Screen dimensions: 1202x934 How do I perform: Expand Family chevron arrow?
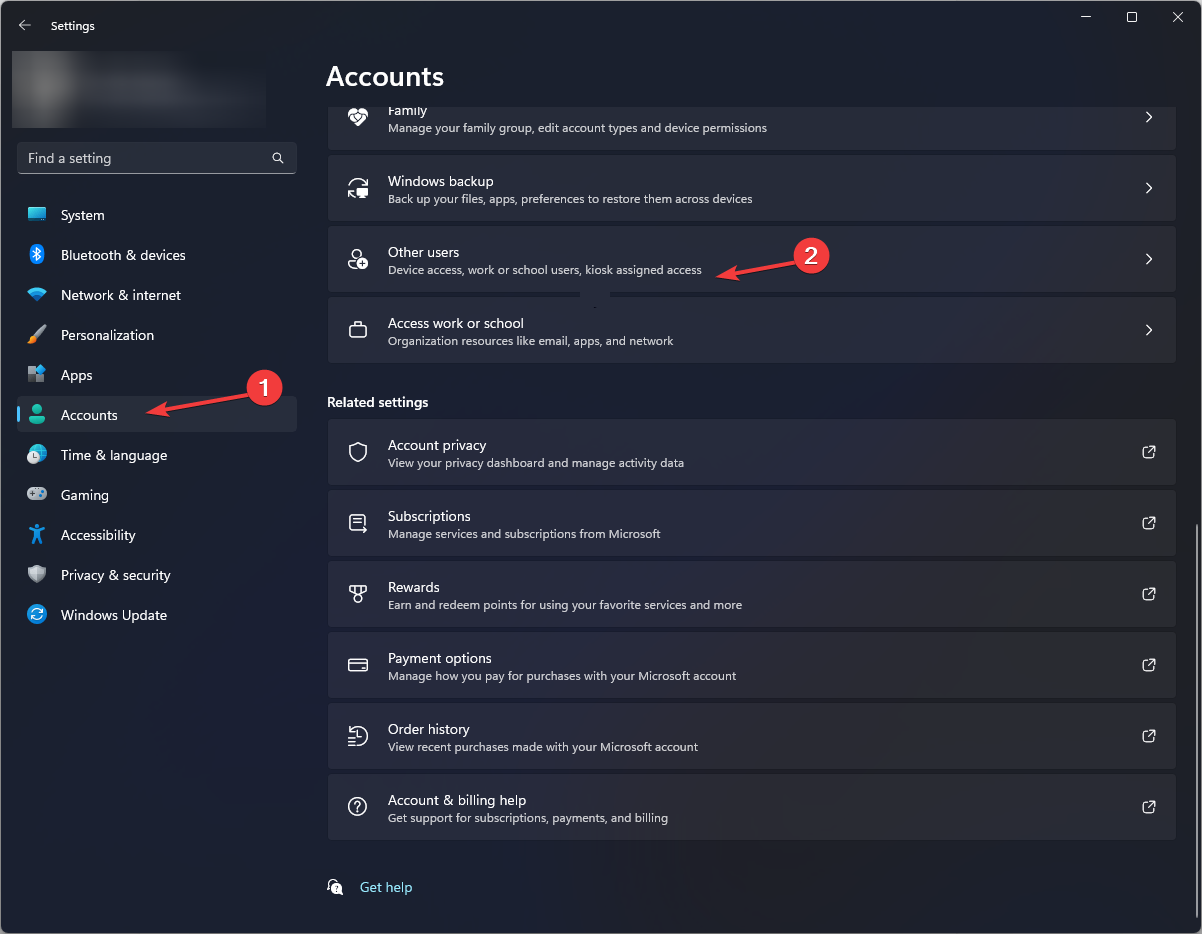point(1149,117)
